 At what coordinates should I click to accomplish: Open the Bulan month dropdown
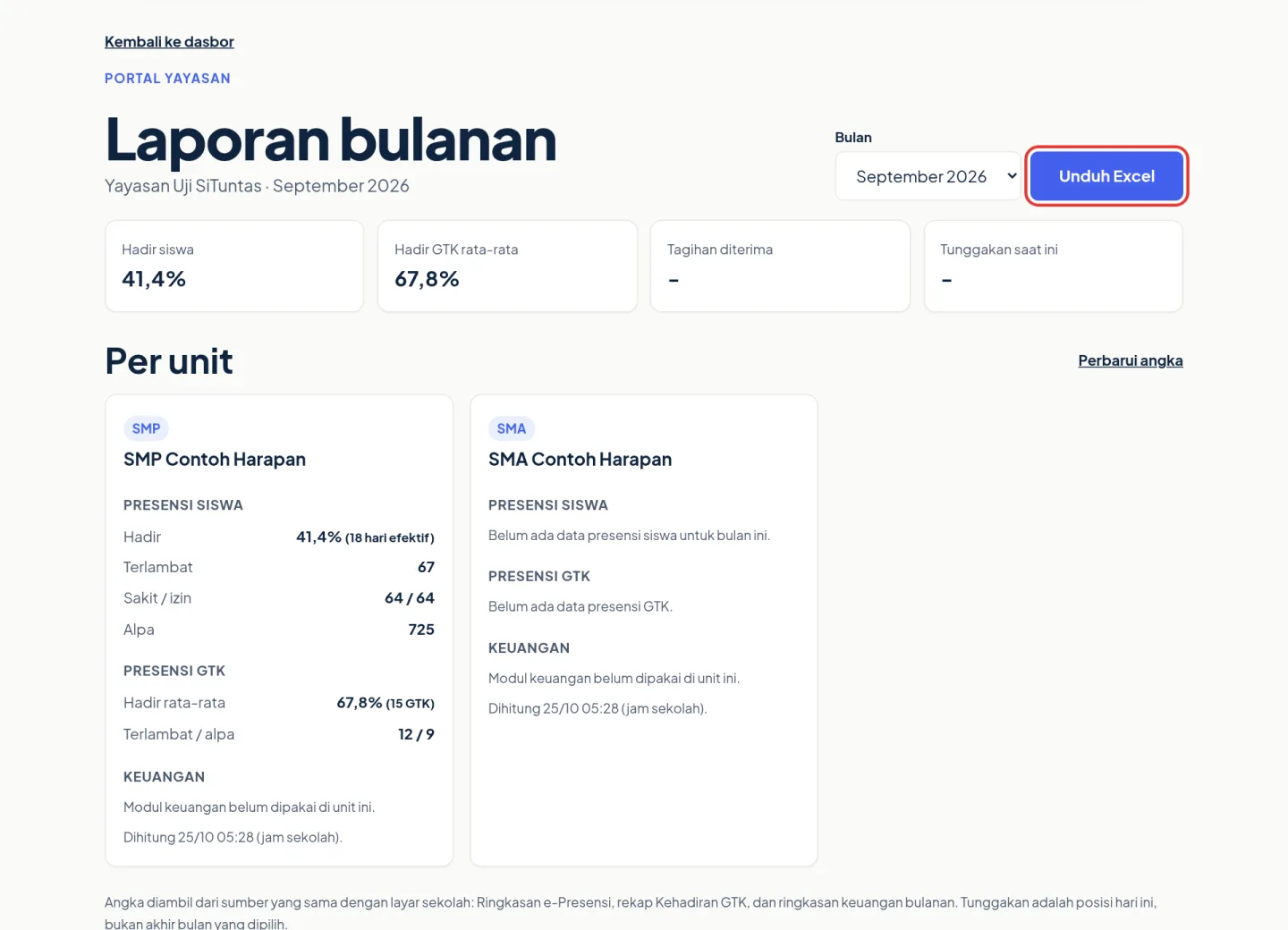click(928, 176)
